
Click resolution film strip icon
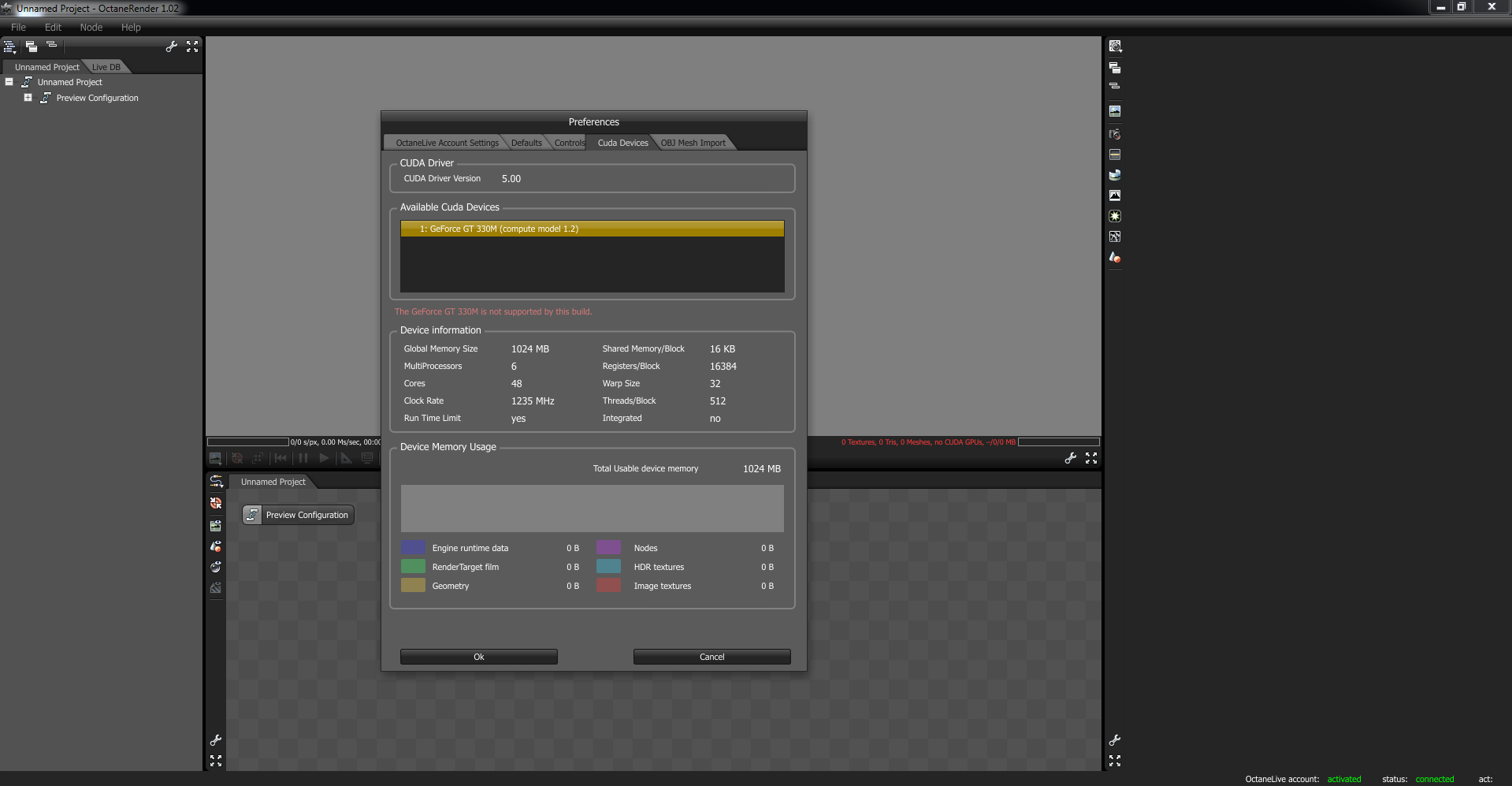coord(1115,155)
